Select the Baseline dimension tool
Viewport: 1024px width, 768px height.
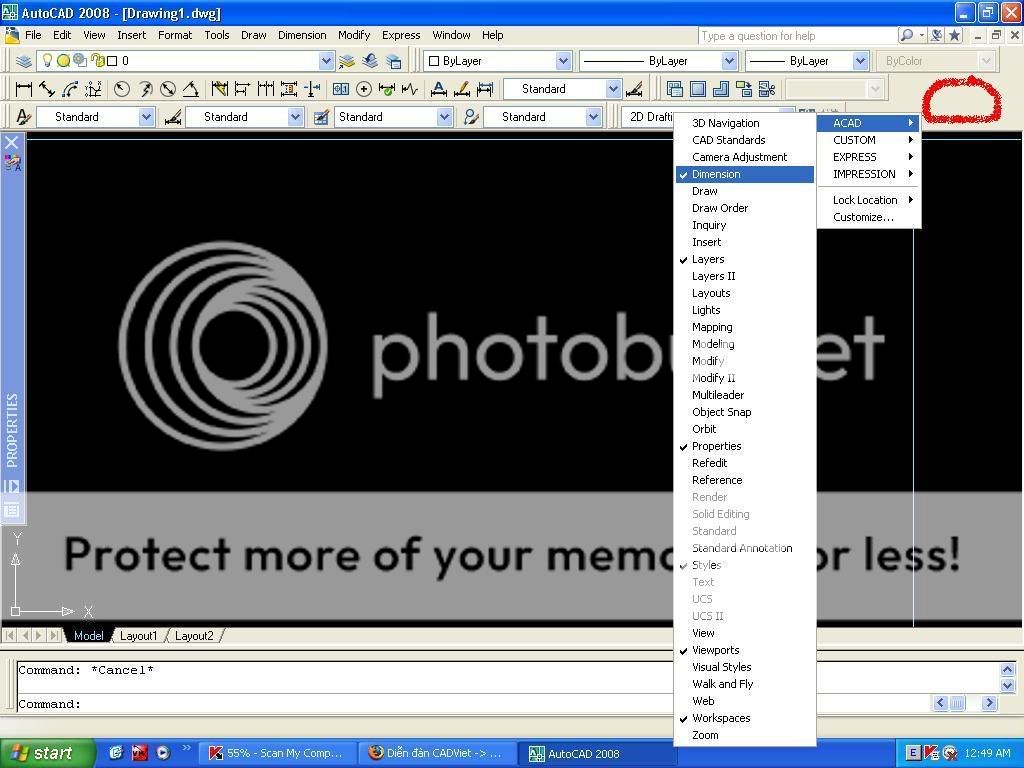coord(242,89)
